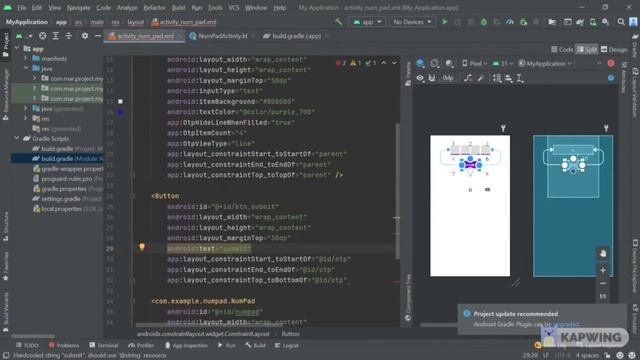Screen dimensions: 640x360
Task: Open Project panel settings gear
Action: tap(85, 36)
